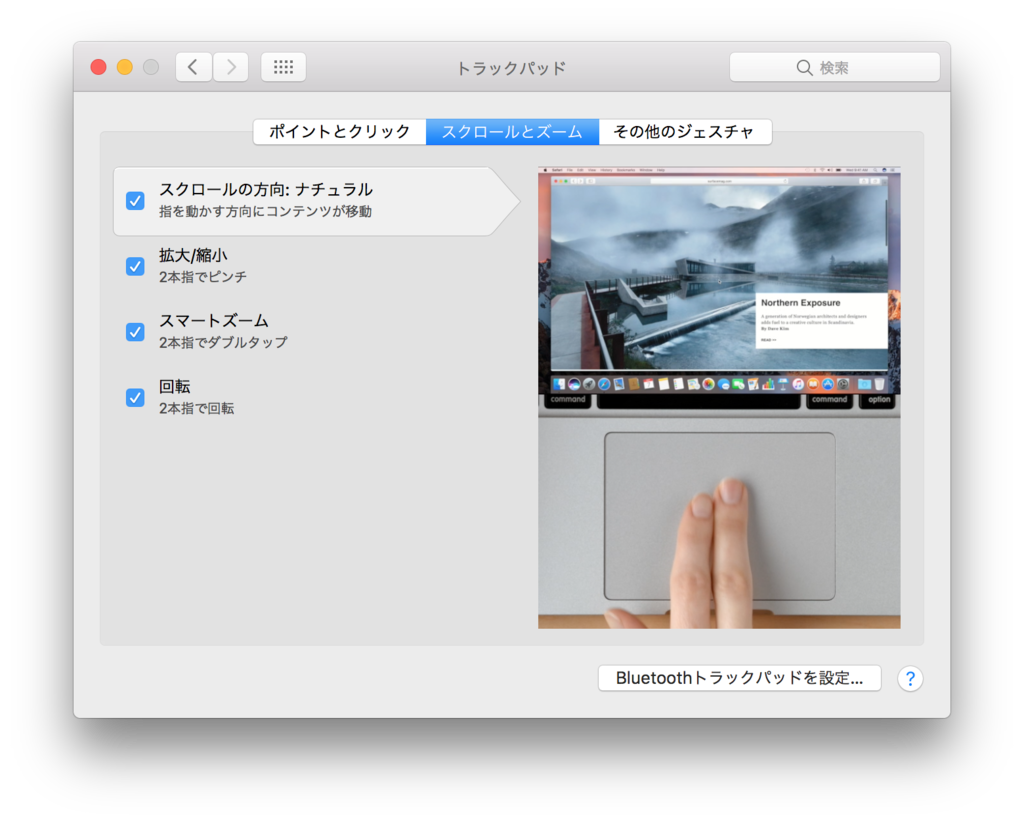Click the 2本指で回転 description text
The width and height of the screenshot is (1024, 823).
tap(197, 408)
